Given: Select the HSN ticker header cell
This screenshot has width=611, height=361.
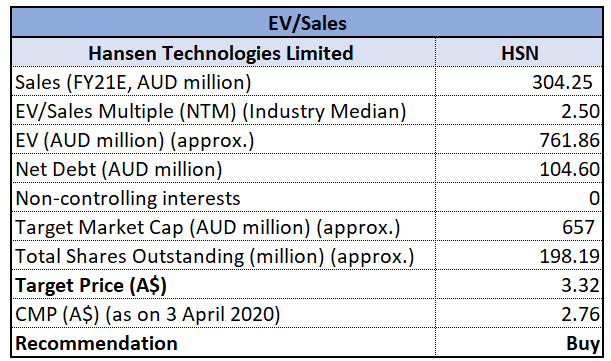Looking at the screenshot, I should (x=519, y=52).
